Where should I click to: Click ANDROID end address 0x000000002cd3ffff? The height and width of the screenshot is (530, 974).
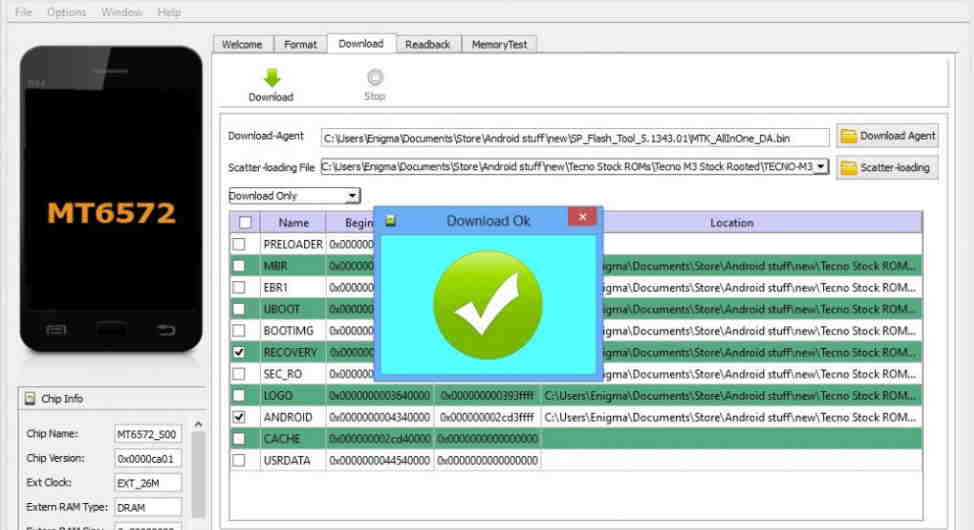coord(487,417)
